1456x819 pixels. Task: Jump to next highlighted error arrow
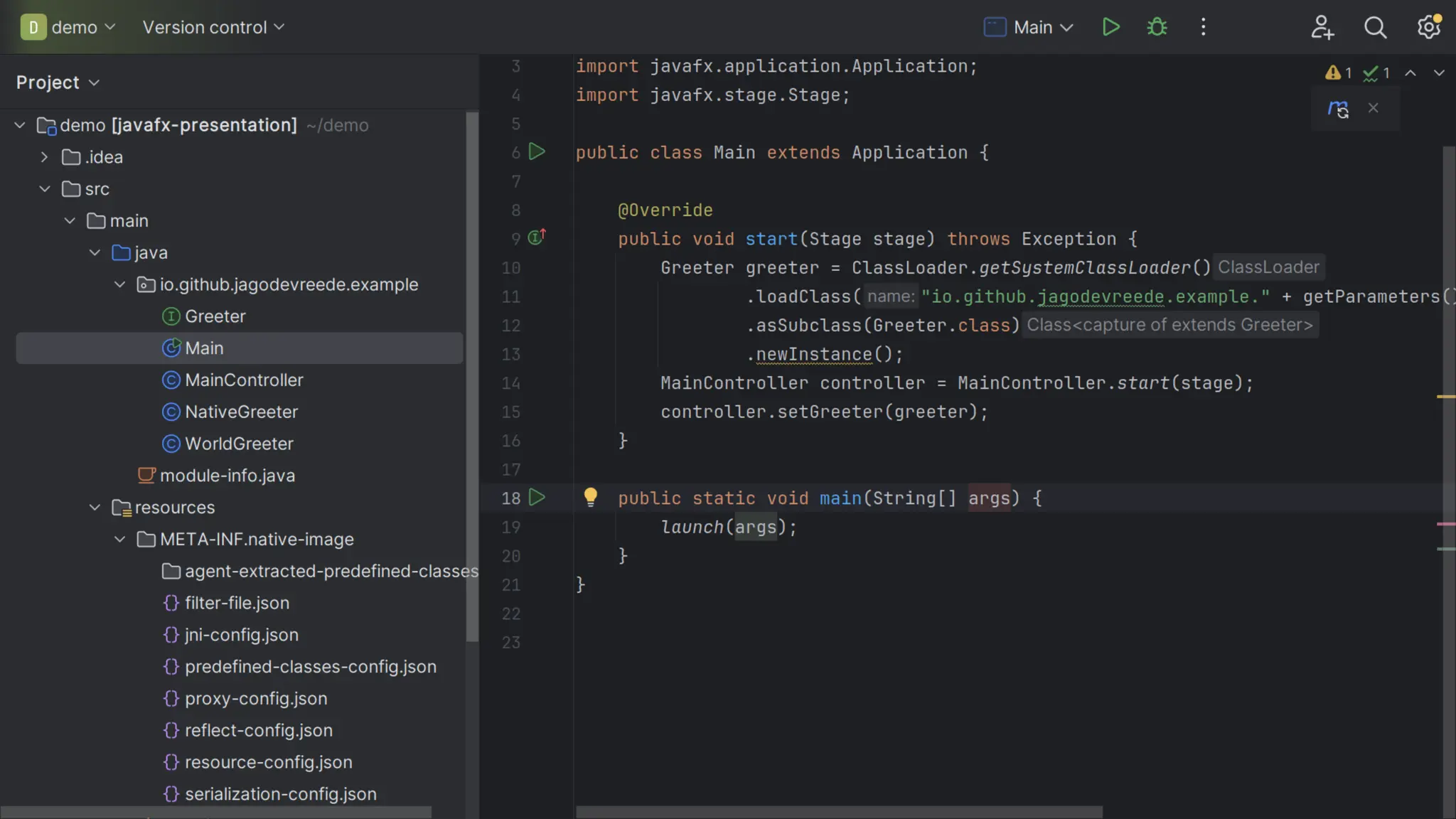(1438, 73)
